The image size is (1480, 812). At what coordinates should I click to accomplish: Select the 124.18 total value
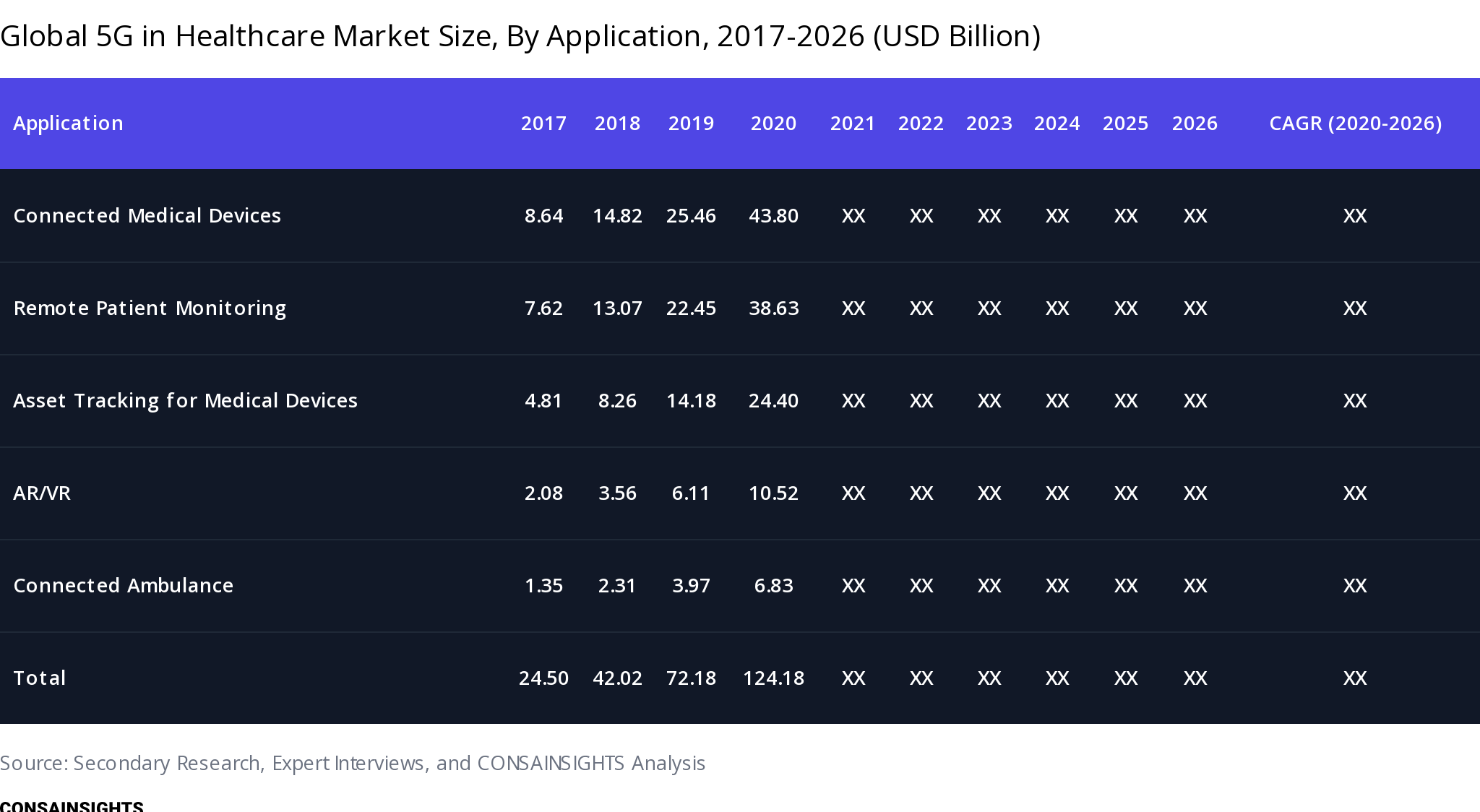pyautogui.click(x=773, y=678)
